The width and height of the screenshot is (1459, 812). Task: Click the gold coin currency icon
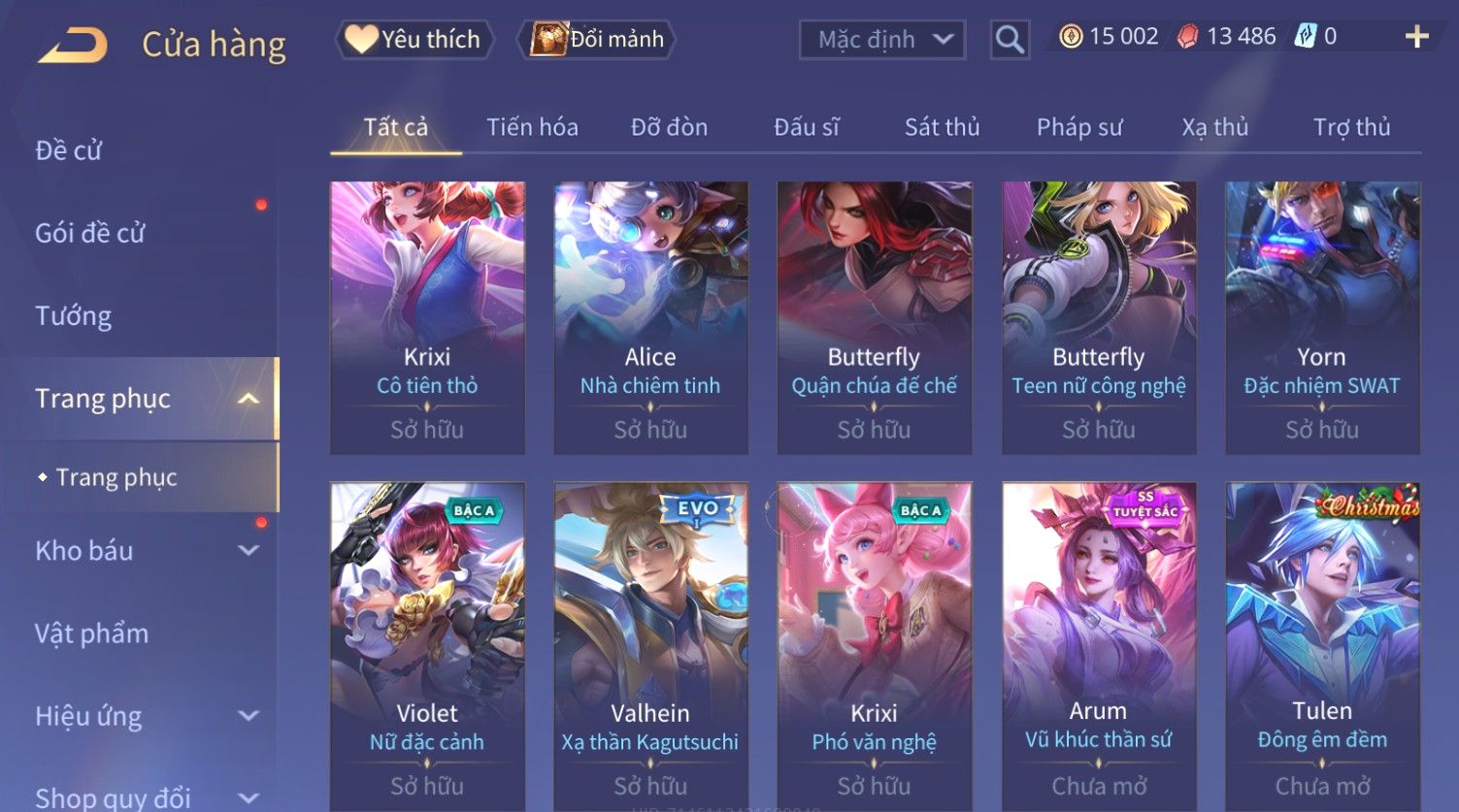coord(1070,37)
